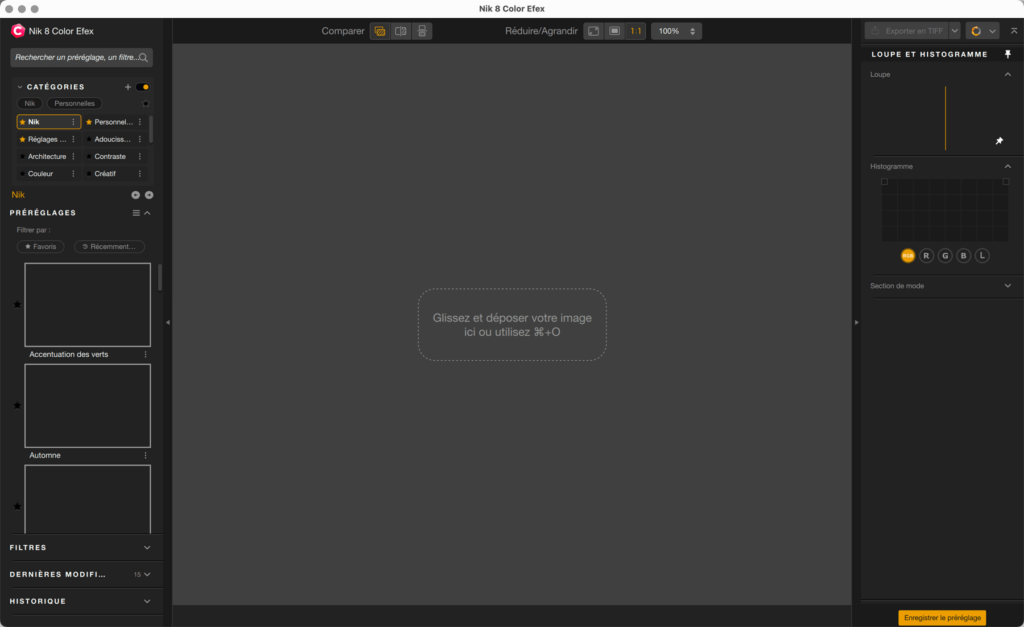This screenshot has height=627, width=1024.
Task: Favorite the Accentuation des verts preset
Action: (x=18, y=304)
